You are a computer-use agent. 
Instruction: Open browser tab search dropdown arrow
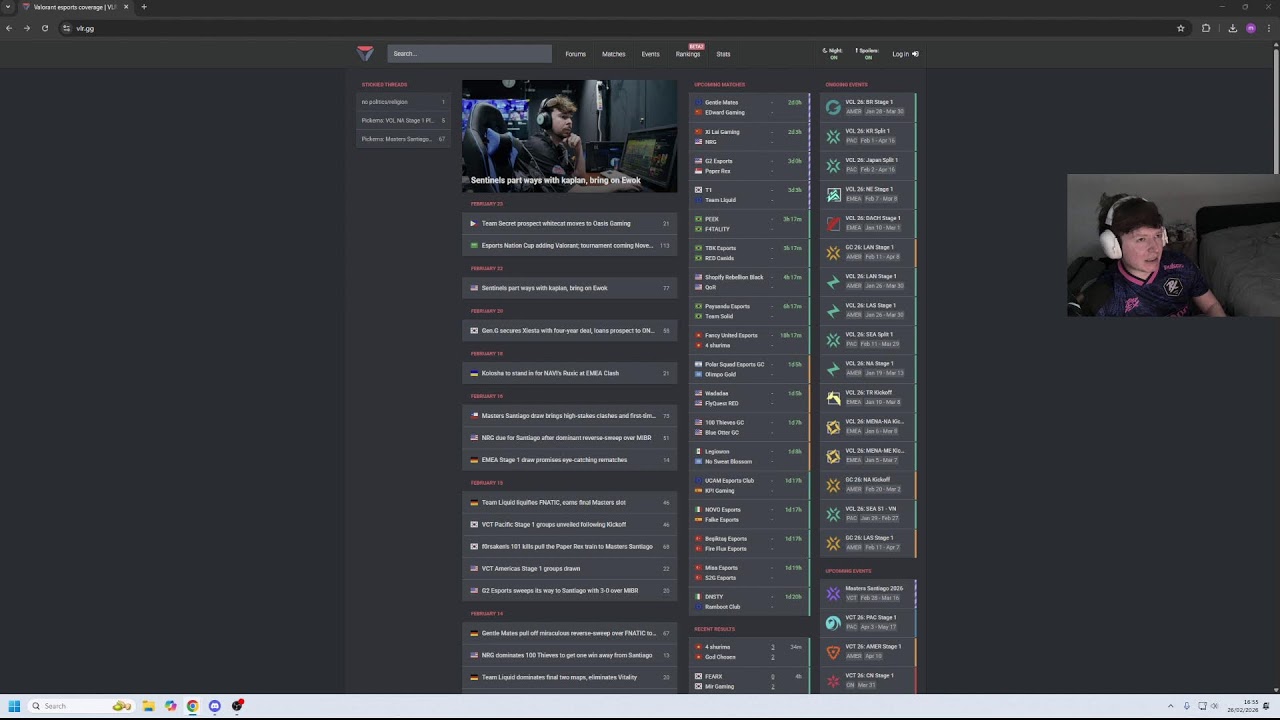(8, 7)
